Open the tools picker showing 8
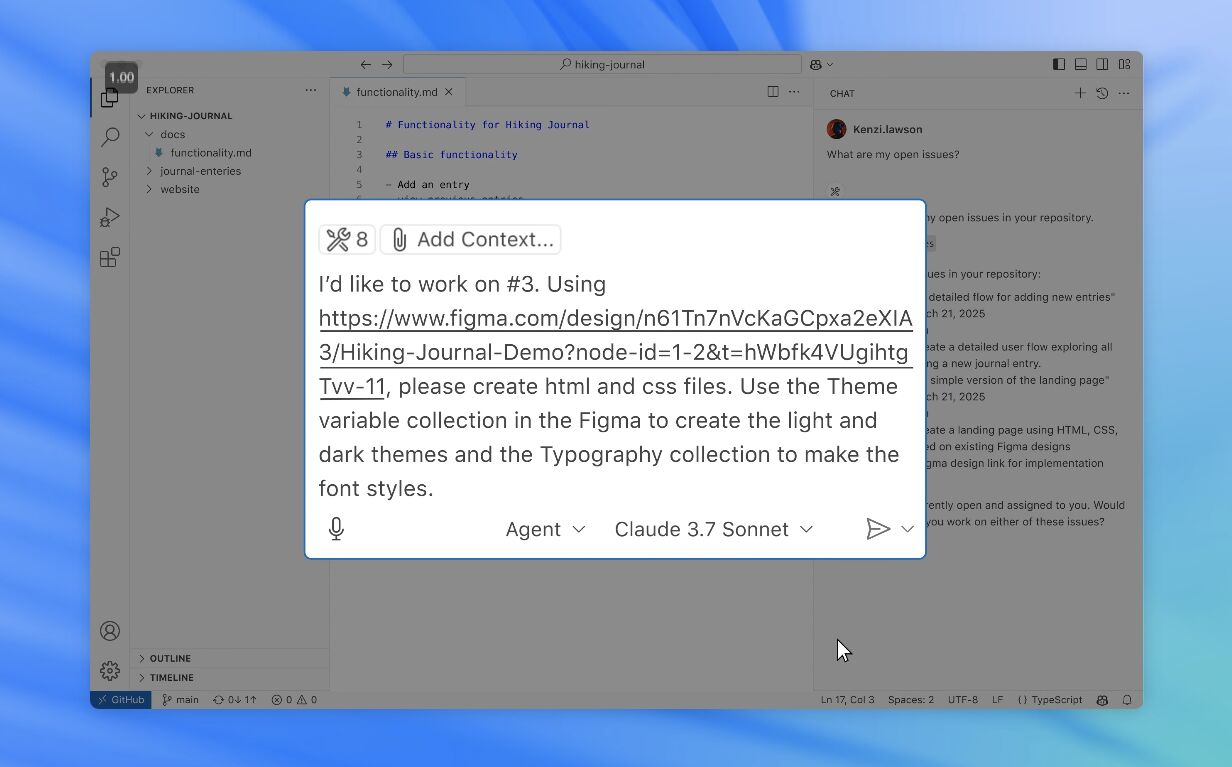1232x767 pixels. point(347,240)
